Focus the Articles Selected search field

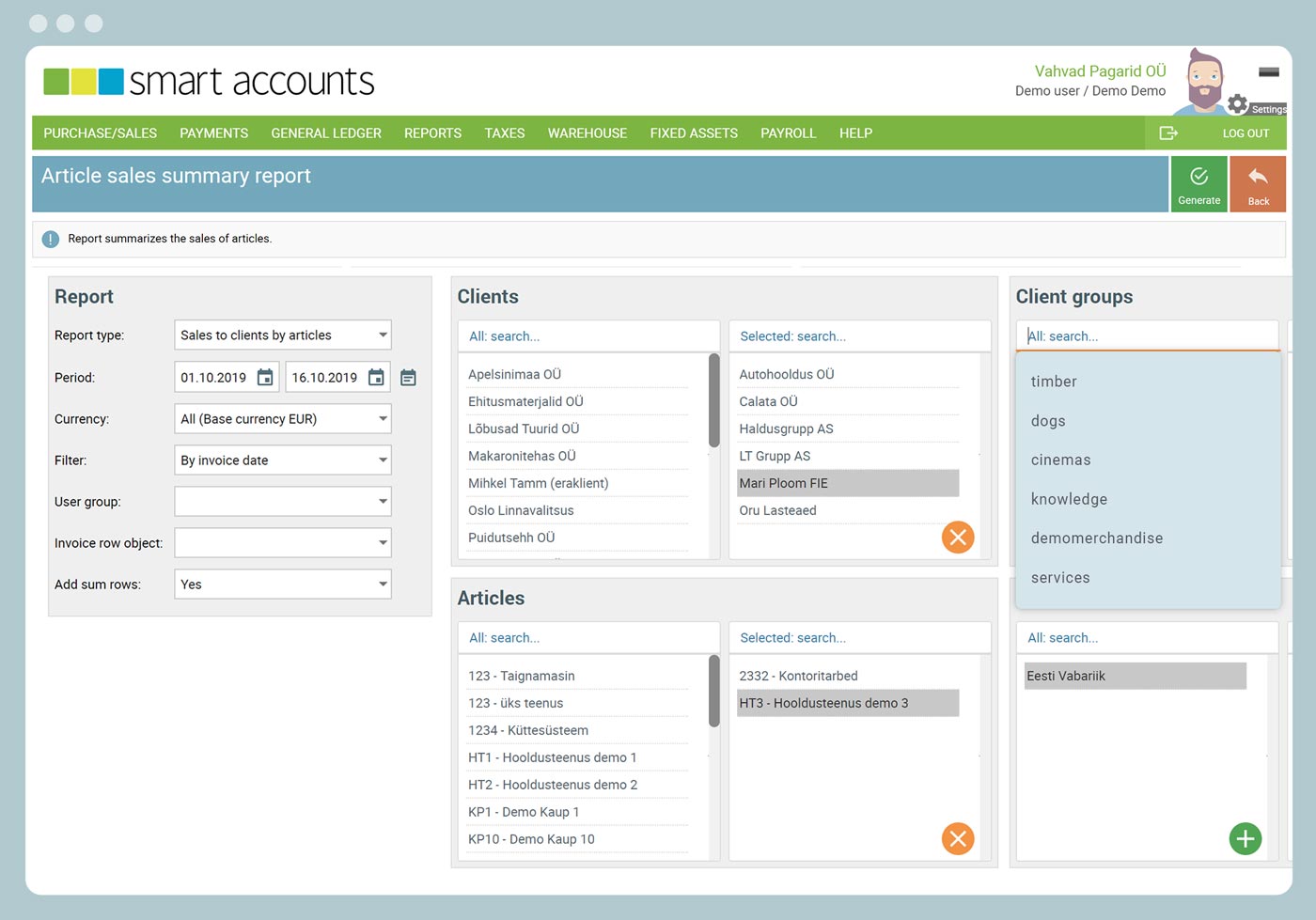coord(860,638)
